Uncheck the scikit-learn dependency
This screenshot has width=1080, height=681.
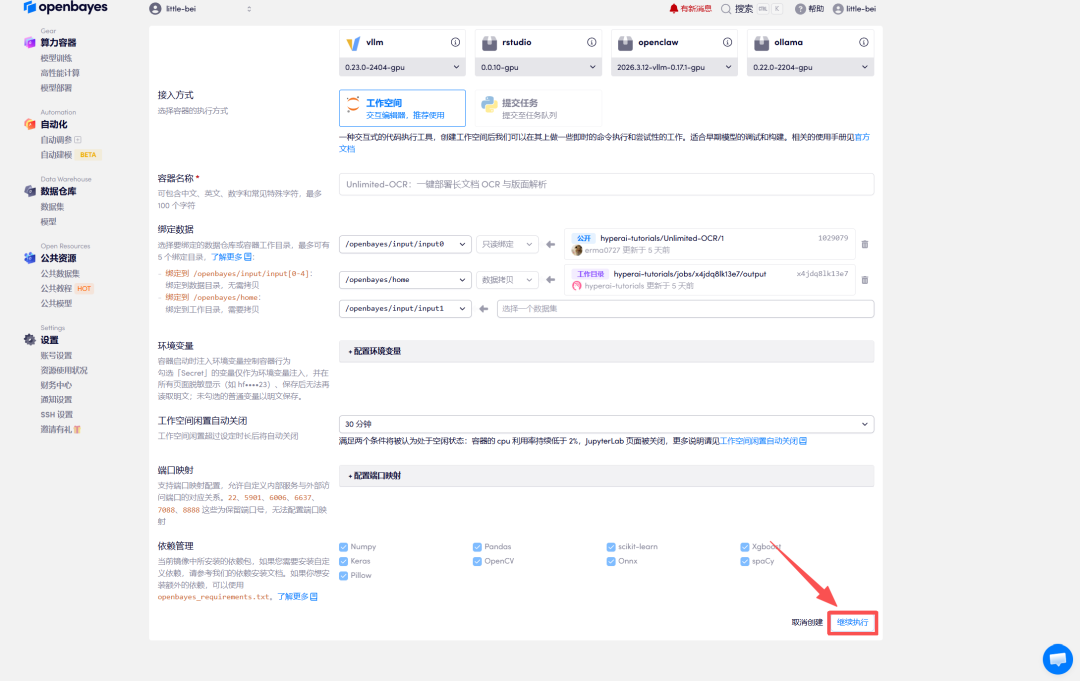tap(611, 547)
